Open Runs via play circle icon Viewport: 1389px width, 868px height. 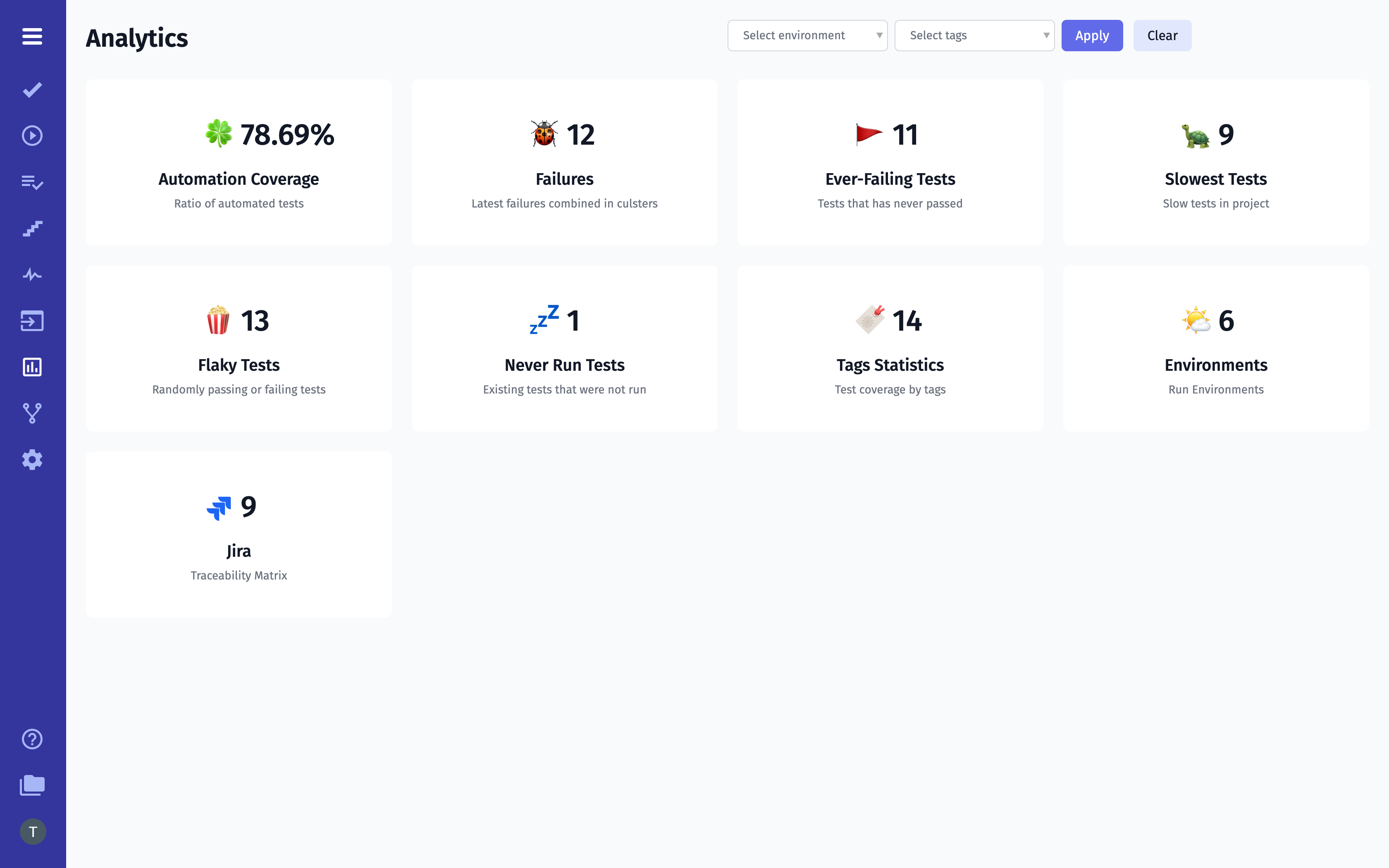coord(32,136)
